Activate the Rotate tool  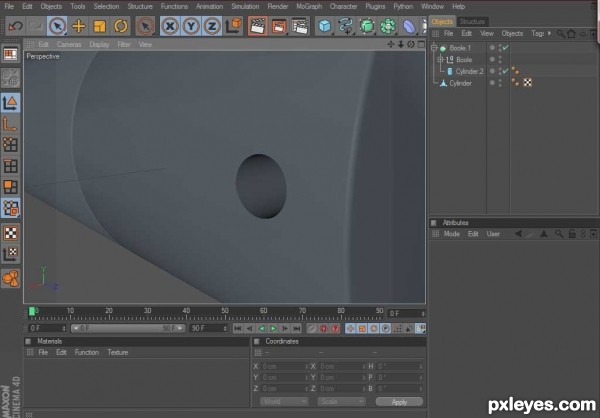pos(121,26)
